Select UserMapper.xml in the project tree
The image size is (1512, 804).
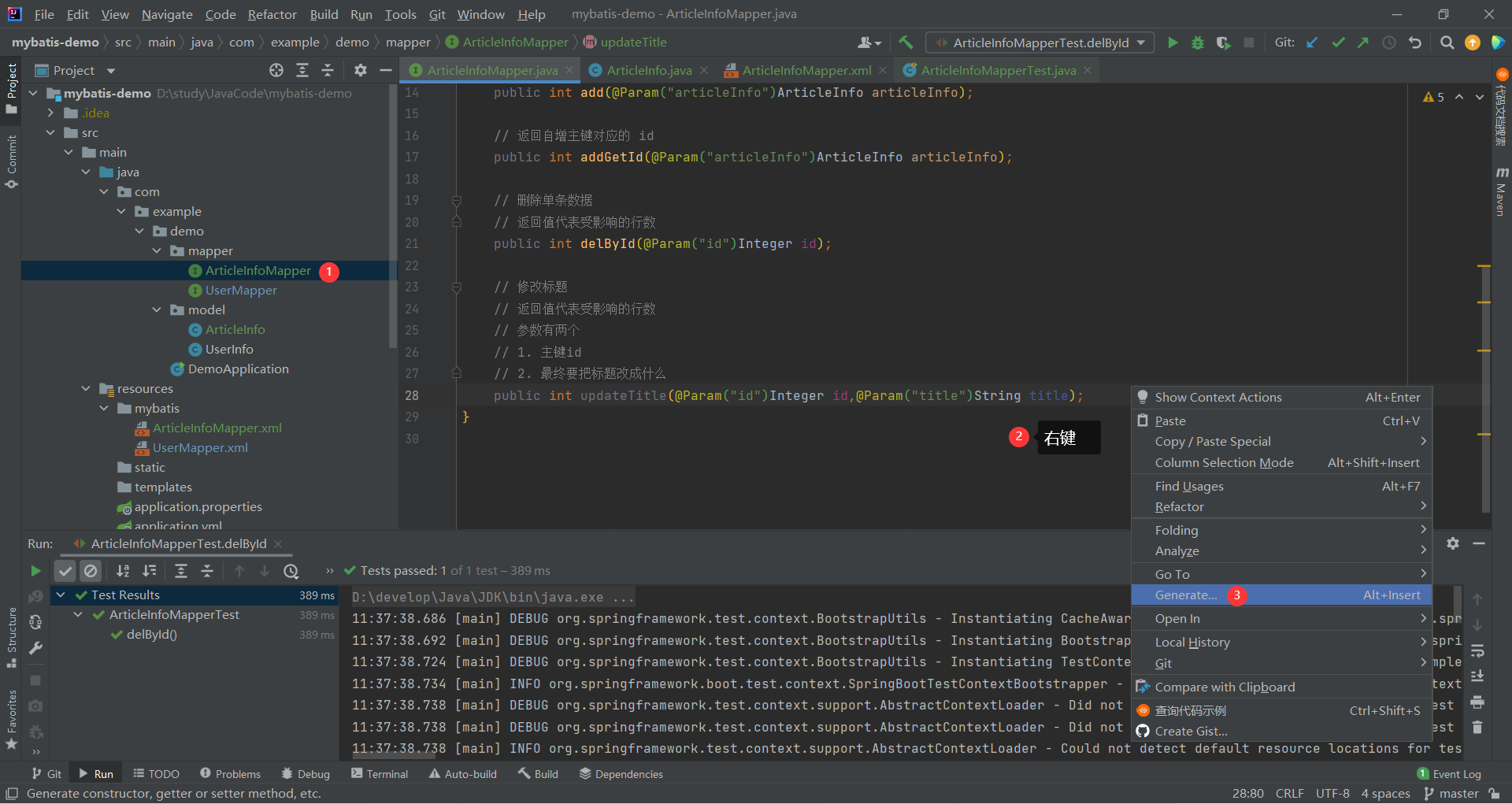200,448
